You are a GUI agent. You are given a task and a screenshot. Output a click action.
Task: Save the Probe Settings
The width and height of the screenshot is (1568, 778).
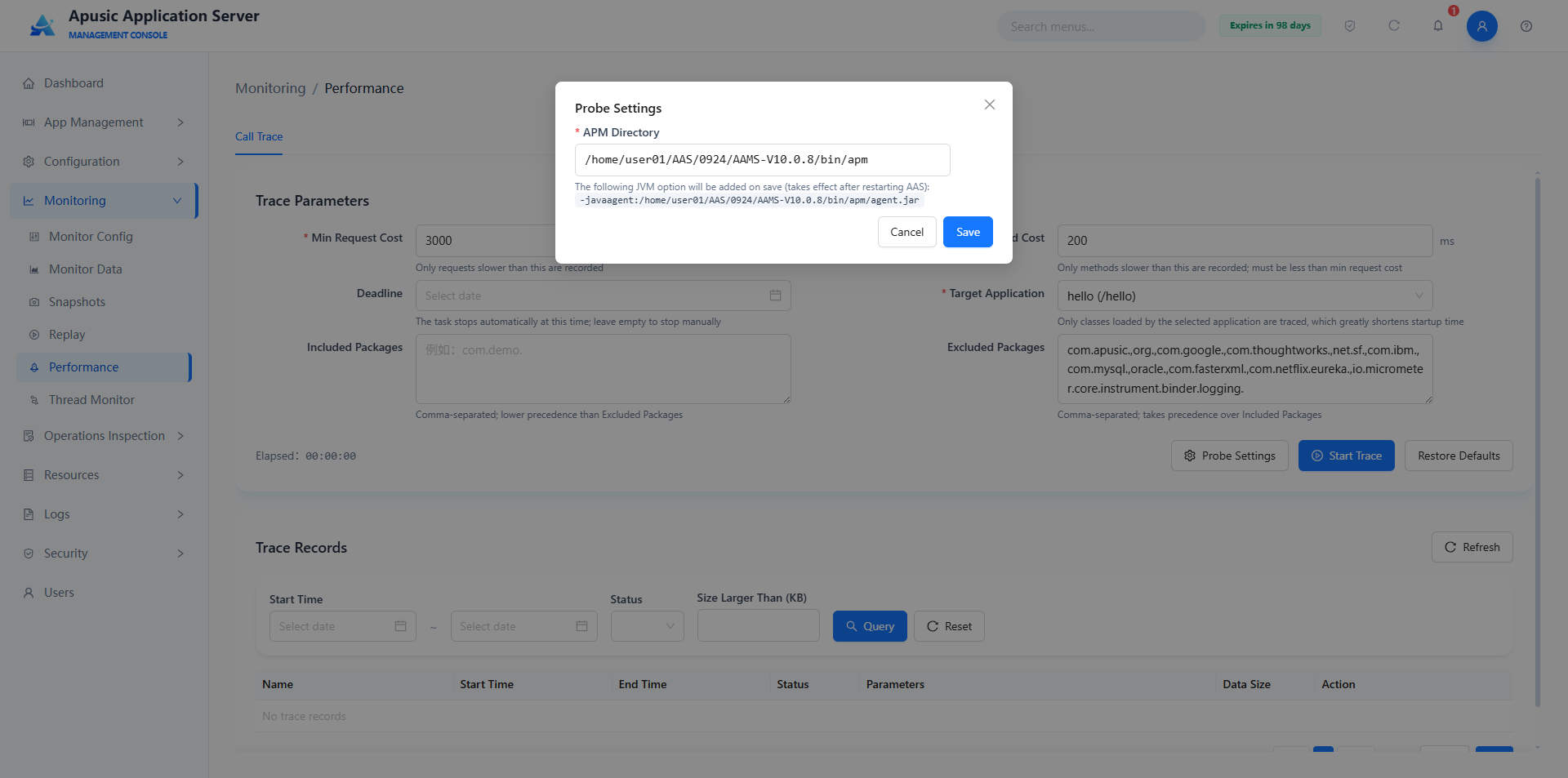point(968,232)
